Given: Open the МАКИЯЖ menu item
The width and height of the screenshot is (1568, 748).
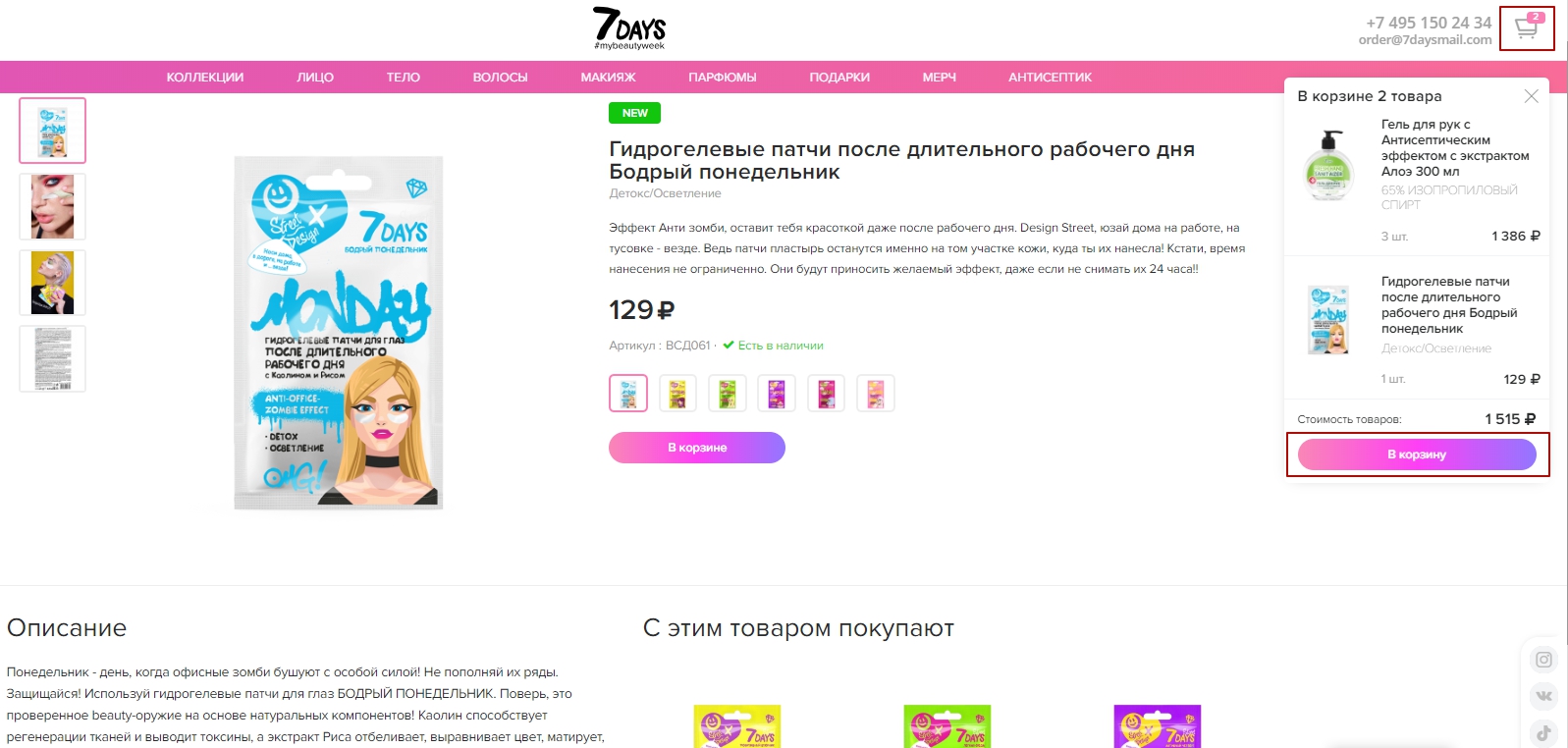Looking at the screenshot, I should 608,77.
